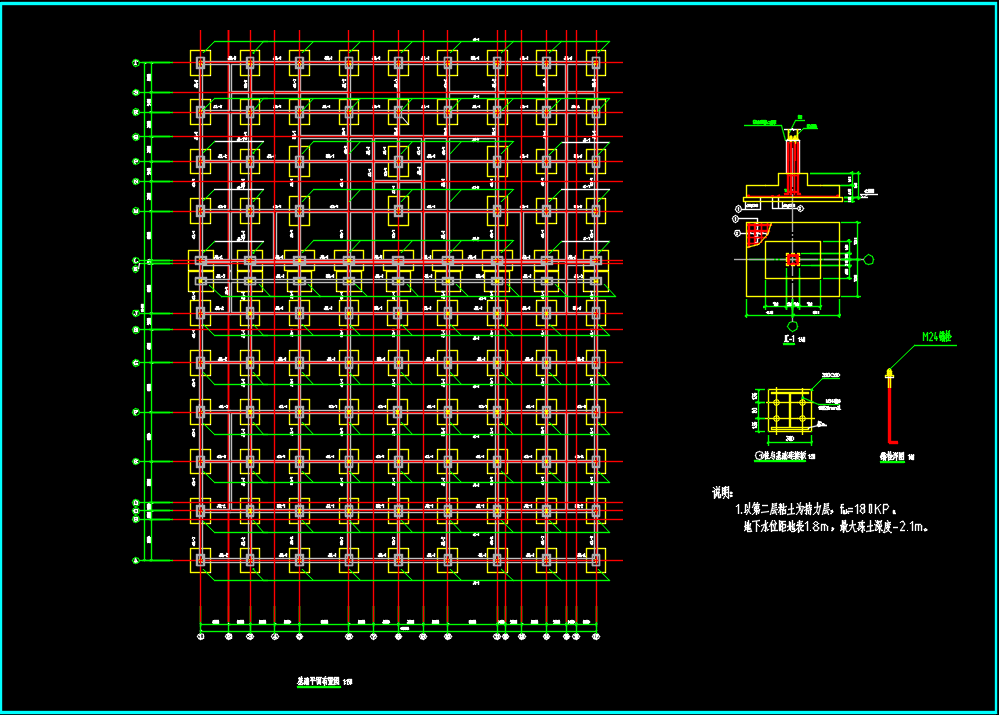Select the 基础平面布置图 drawing title
The width and height of the screenshot is (999, 715).
pyautogui.click(x=318, y=680)
